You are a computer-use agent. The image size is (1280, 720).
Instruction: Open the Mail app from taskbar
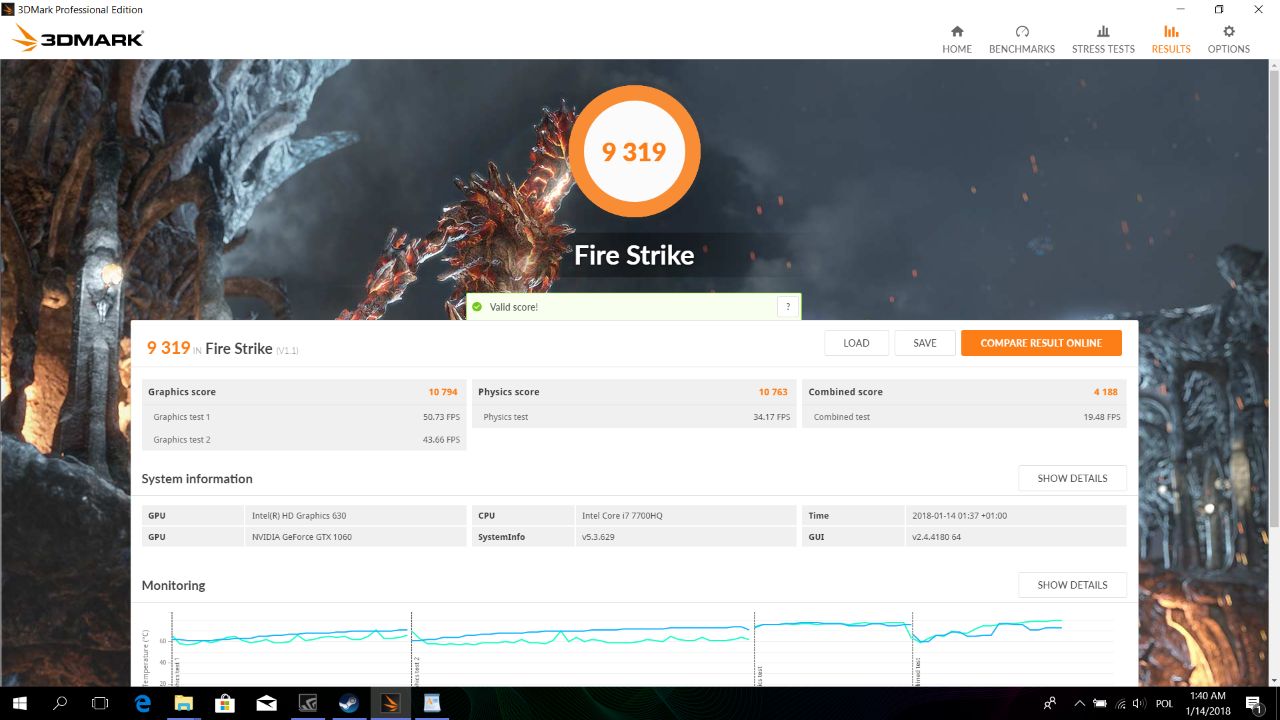click(265, 703)
